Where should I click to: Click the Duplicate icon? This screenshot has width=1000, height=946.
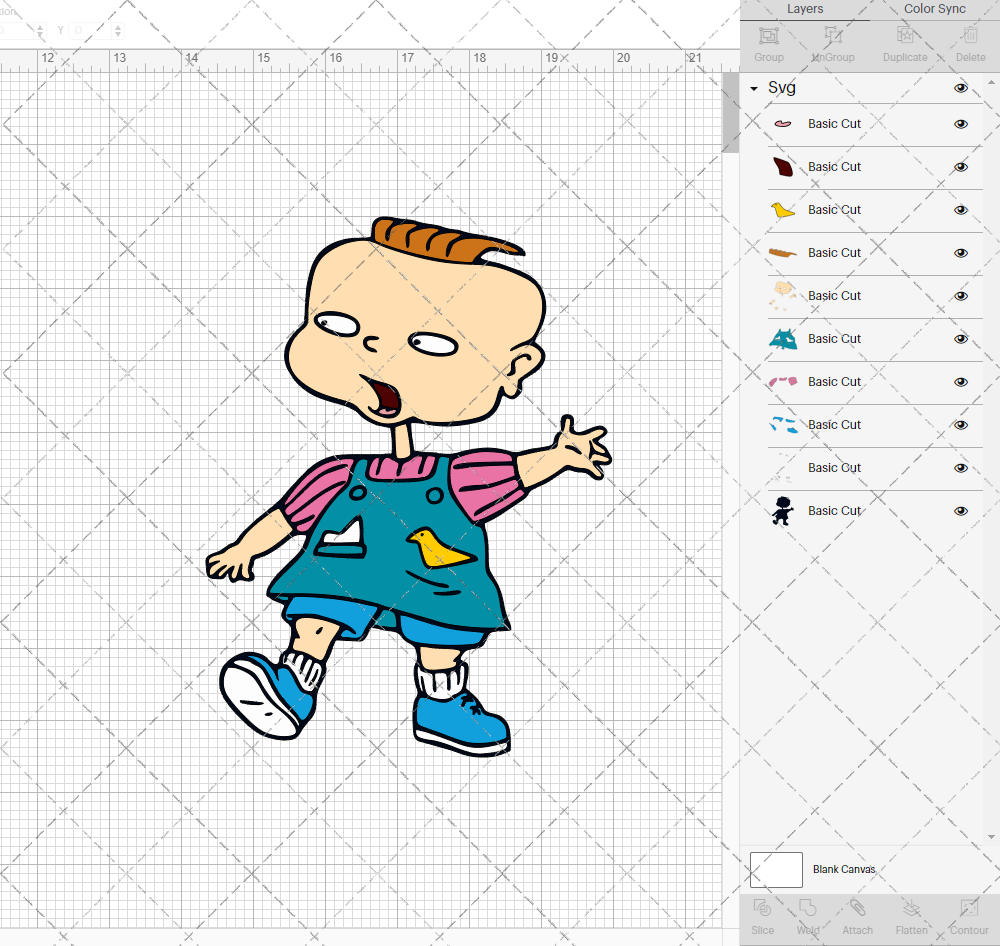coord(905,36)
